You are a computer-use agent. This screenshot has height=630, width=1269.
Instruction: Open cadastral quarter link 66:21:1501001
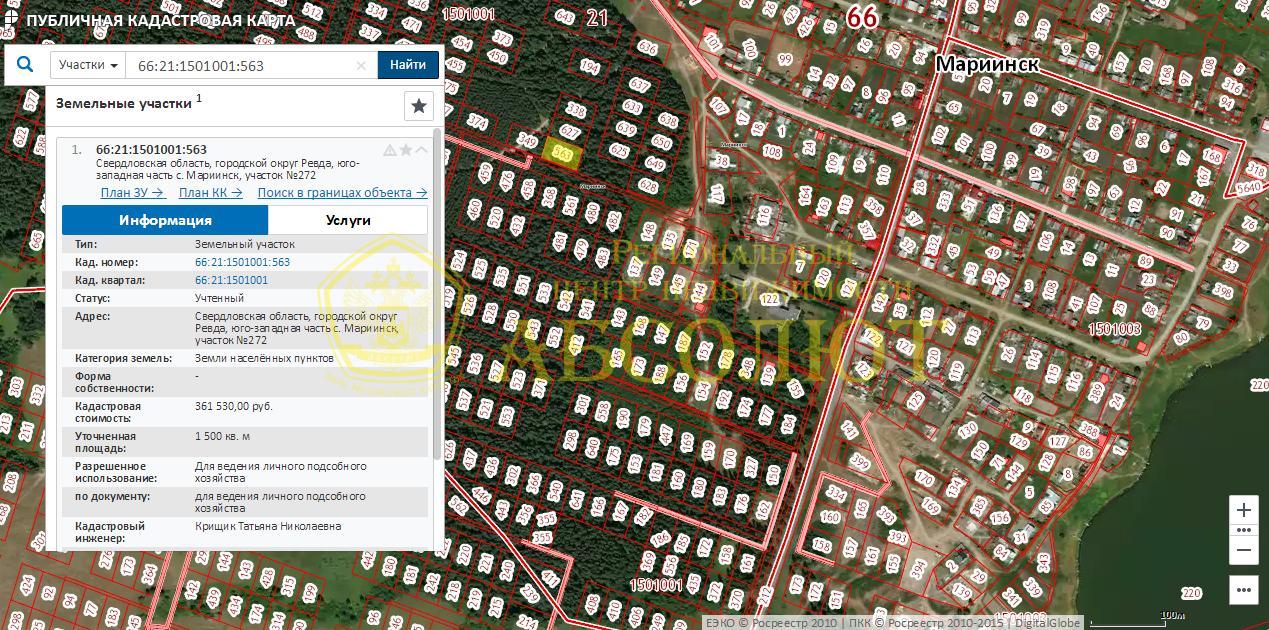pyautogui.click(x=231, y=280)
